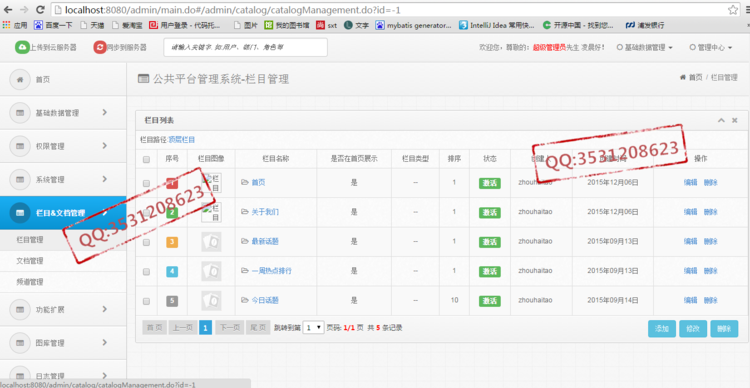
Task: Click the 顶层栏目 path link
Action: click(x=182, y=140)
